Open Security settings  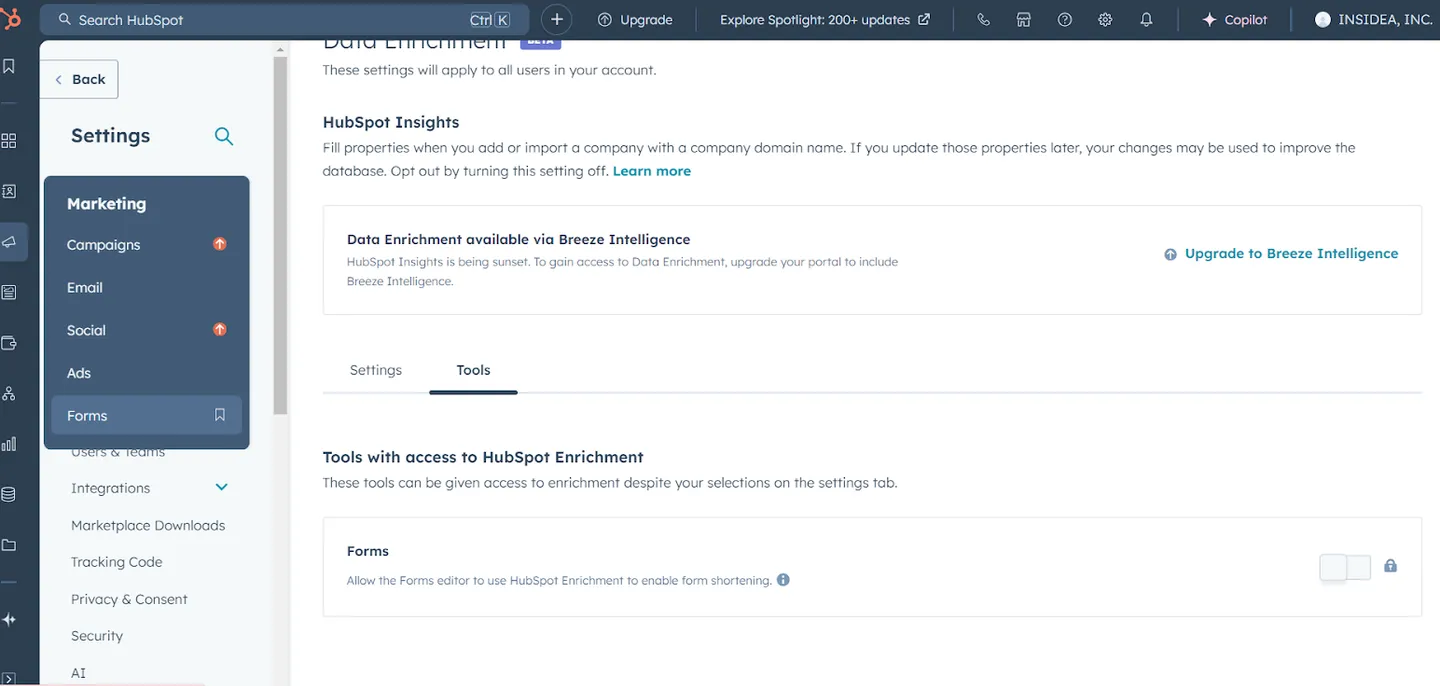click(97, 636)
